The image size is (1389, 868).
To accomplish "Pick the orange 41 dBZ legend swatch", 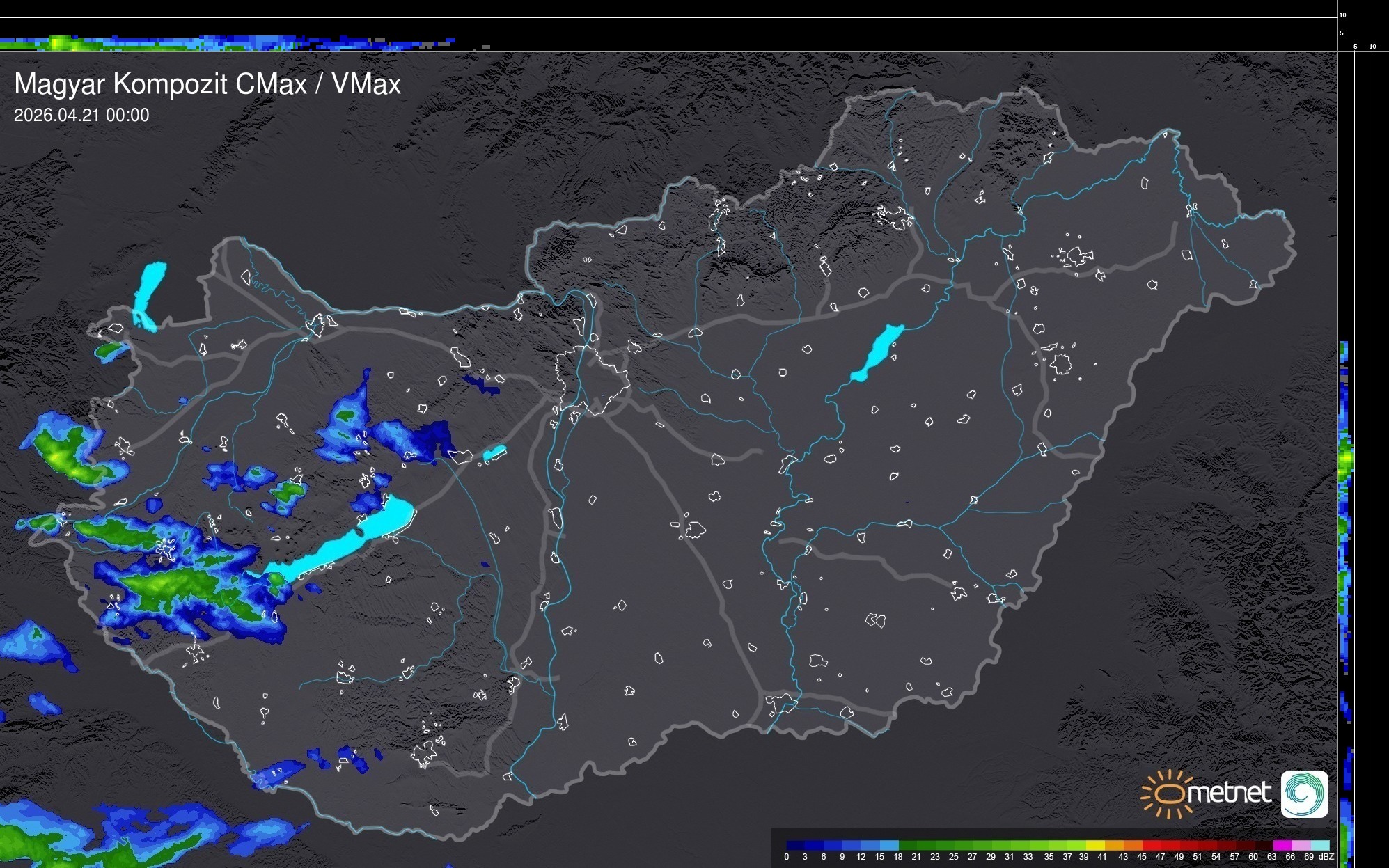I will (1113, 845).
